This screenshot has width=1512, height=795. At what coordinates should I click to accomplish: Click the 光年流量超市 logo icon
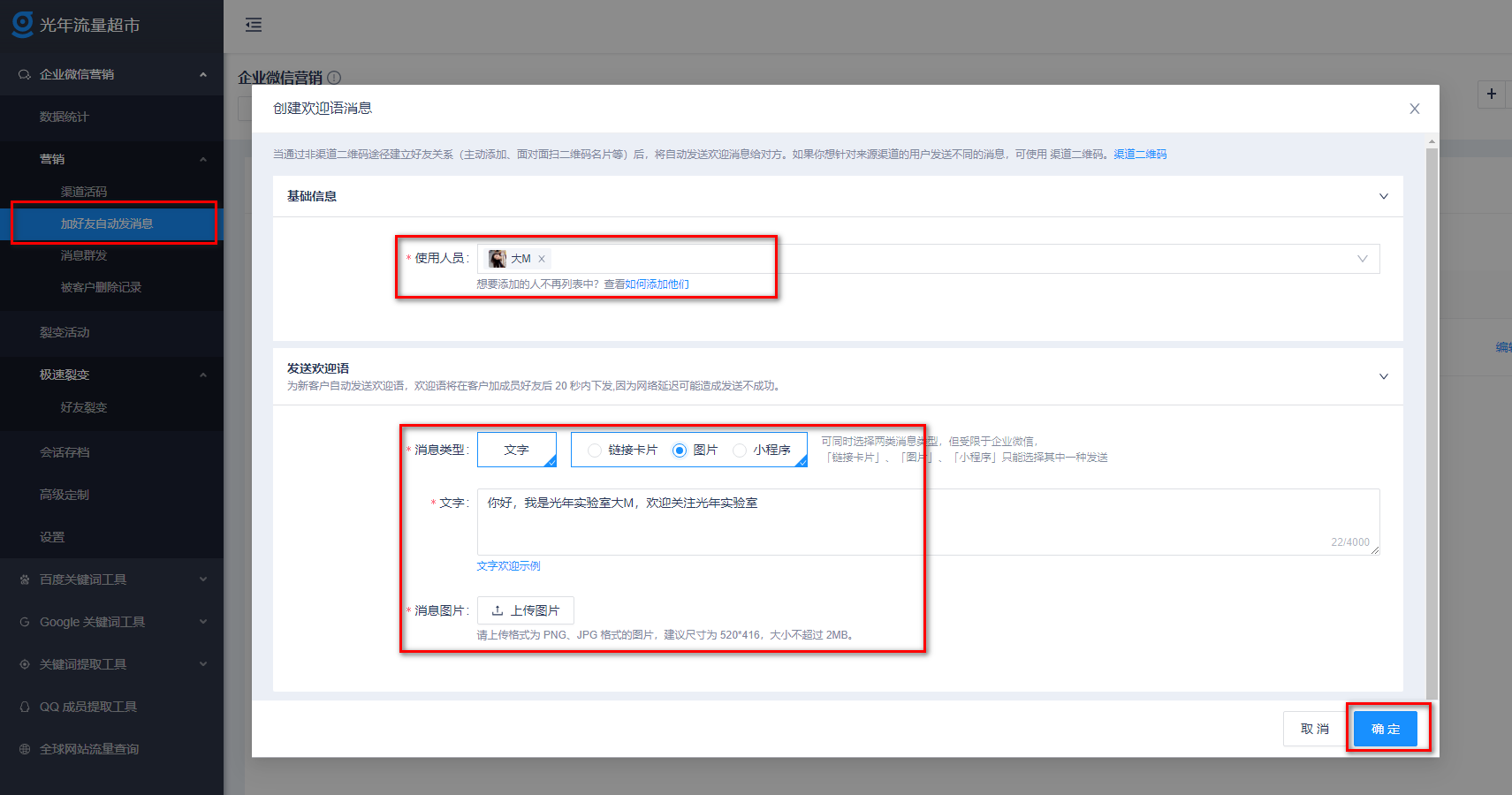[22, 24]
